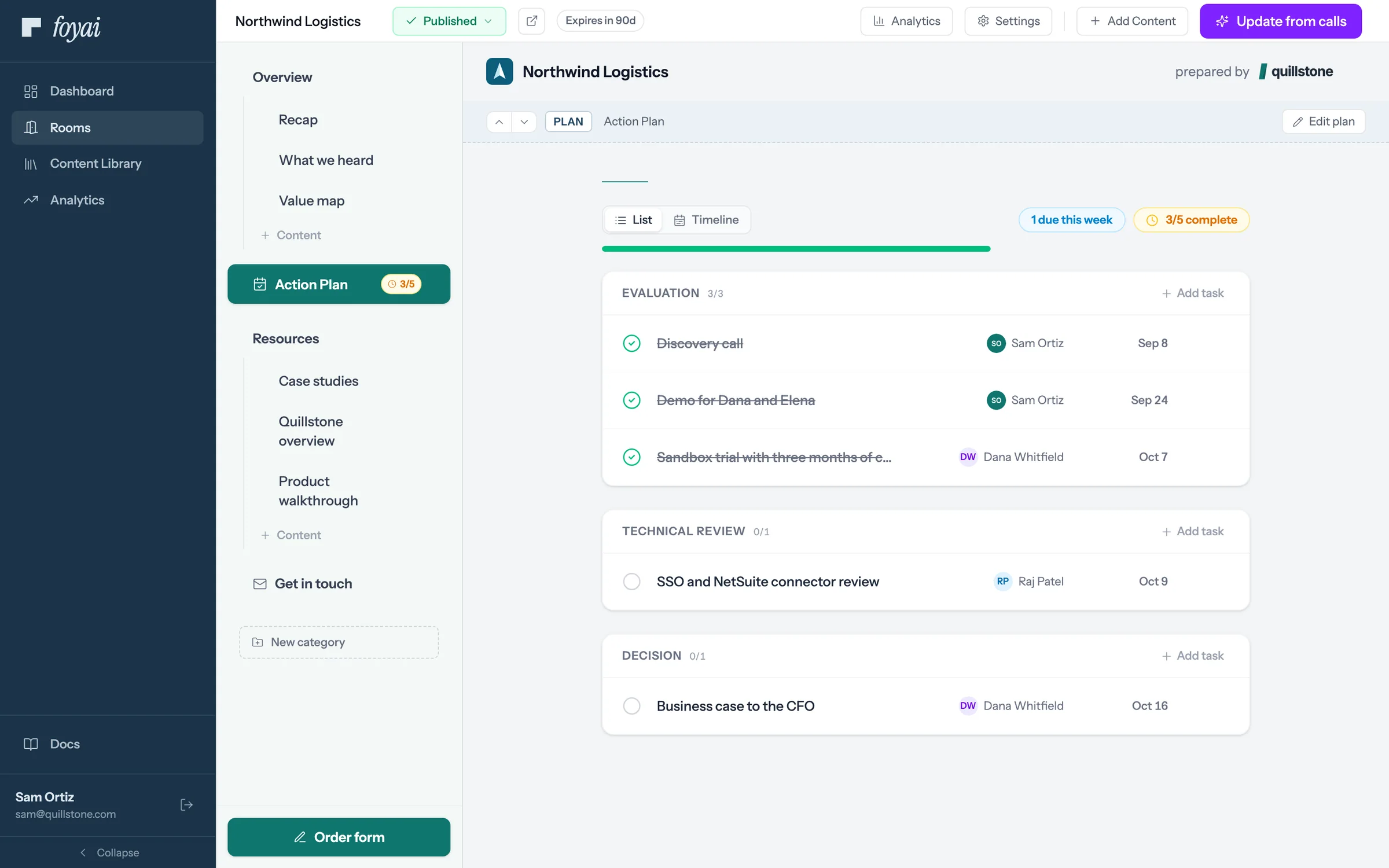Select the What we heard page

tap(326, 160)
